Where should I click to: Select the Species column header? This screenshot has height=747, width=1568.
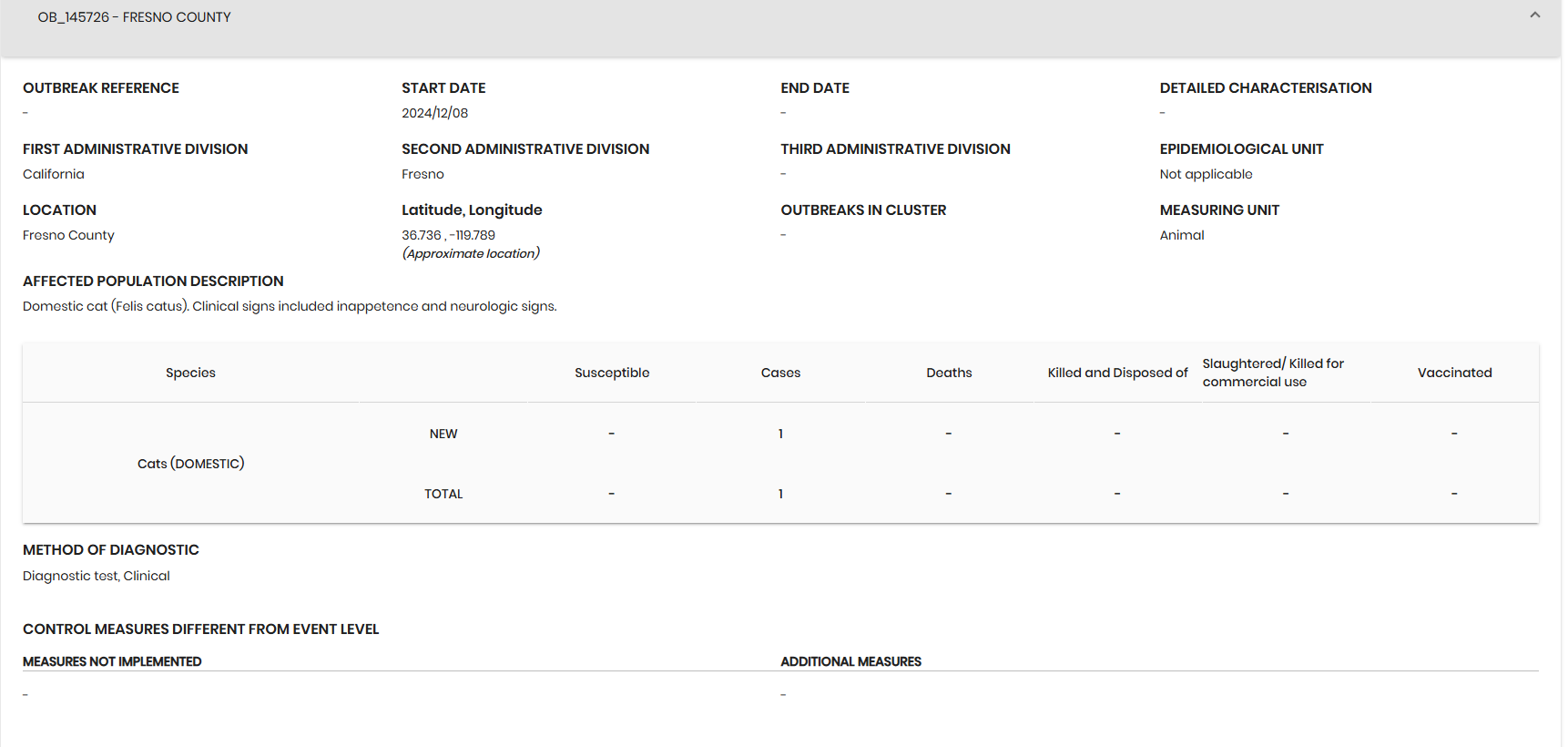click(x=190, y=373)
